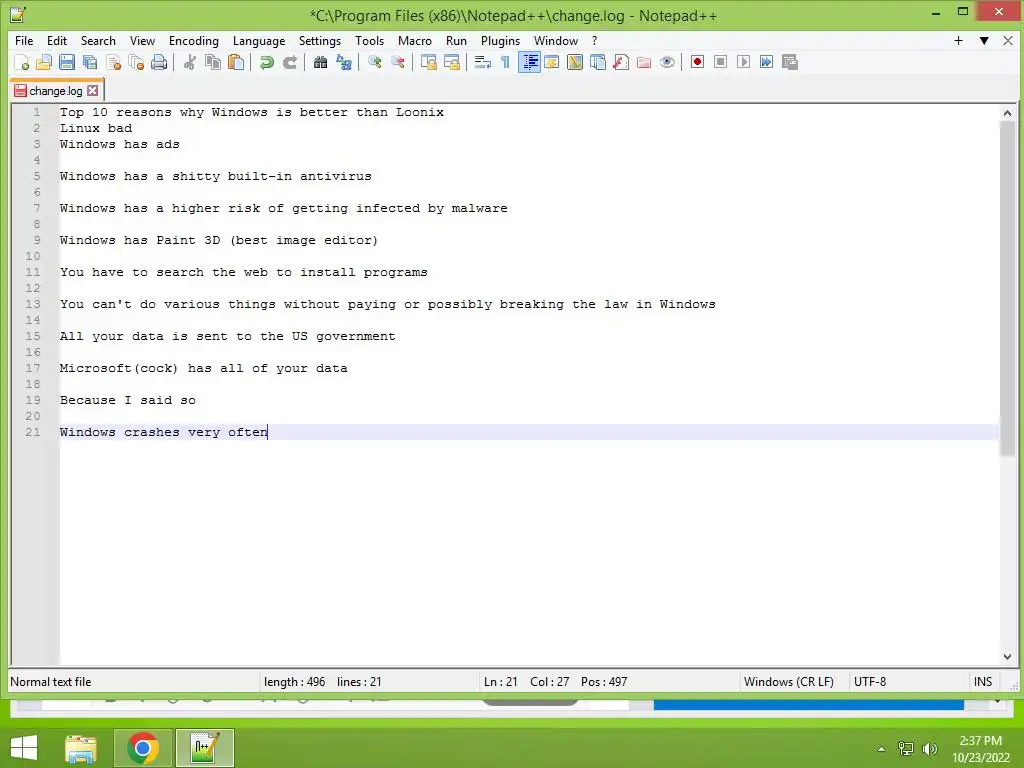The image size is (1024, 768).
Task: Save the file using the Save icon
Action: [x=67, y=62]
